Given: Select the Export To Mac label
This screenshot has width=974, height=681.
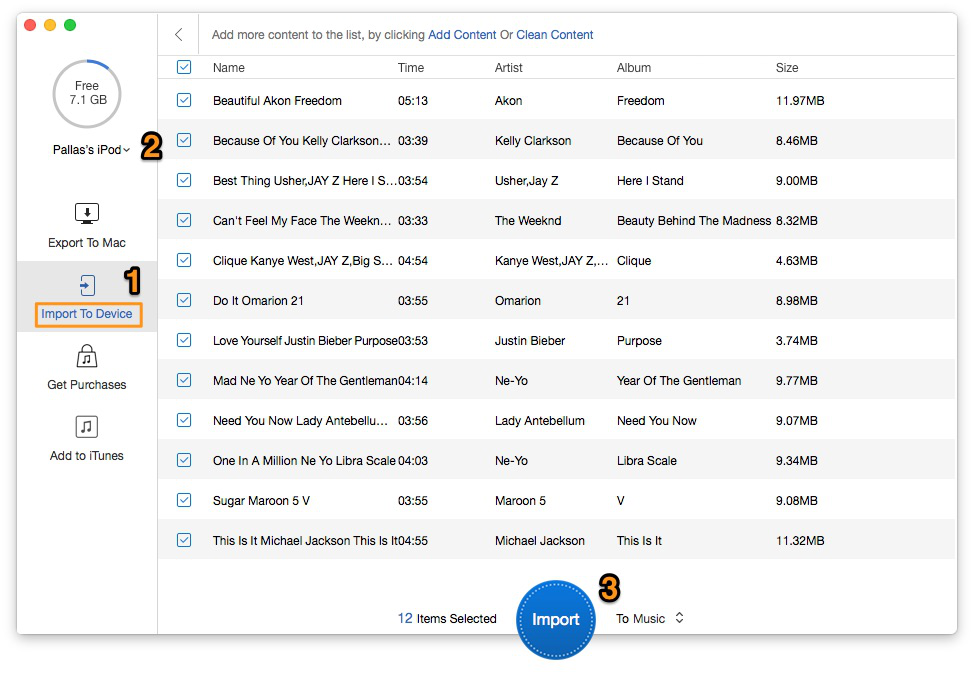Looking at the screenshot, I should pos(87,243).
